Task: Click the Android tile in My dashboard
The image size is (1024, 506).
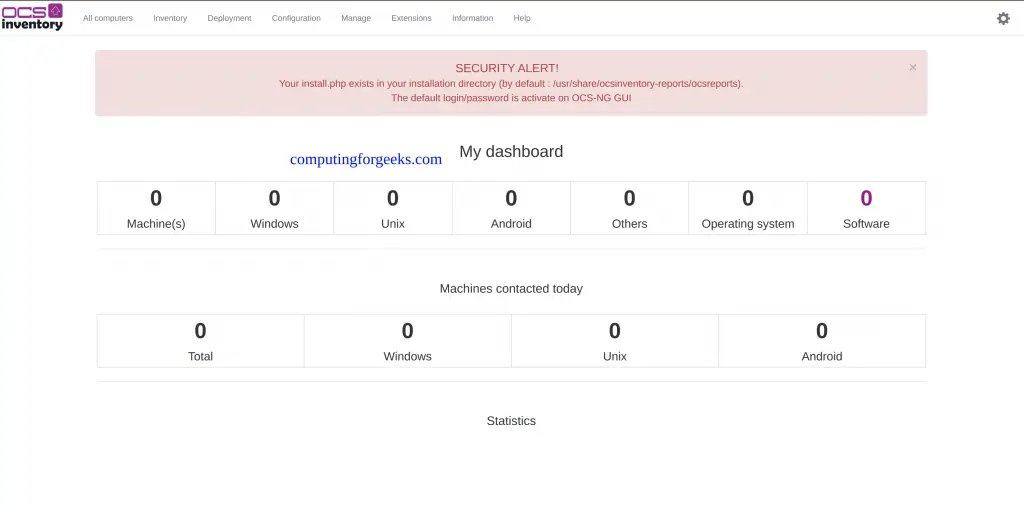Action: [511, 208]
